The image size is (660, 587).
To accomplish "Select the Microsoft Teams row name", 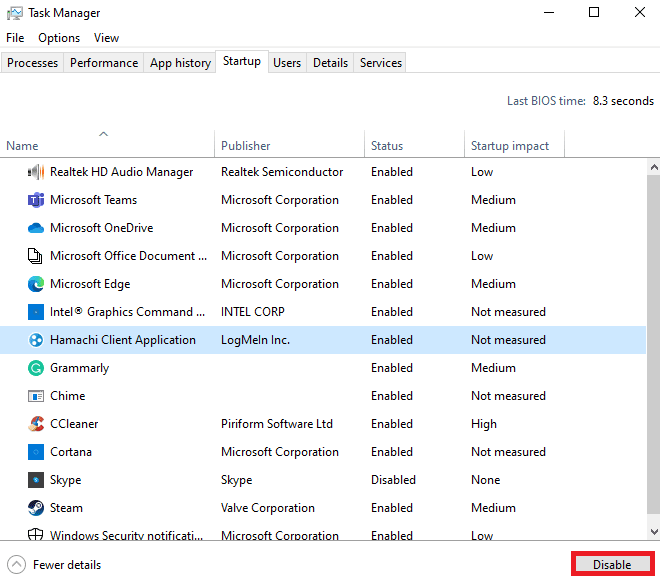I will tap(93, 200).
